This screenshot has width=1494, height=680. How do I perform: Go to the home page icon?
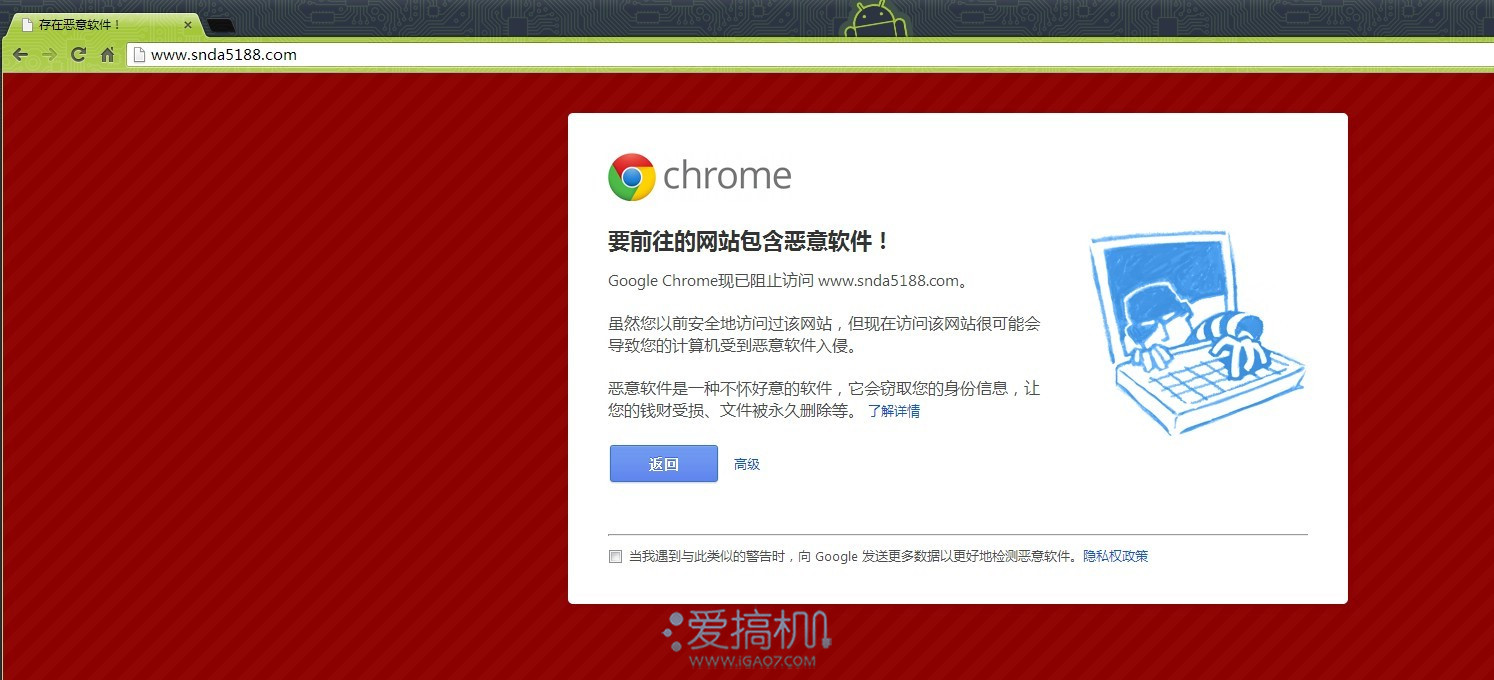[x=107, y=54]
